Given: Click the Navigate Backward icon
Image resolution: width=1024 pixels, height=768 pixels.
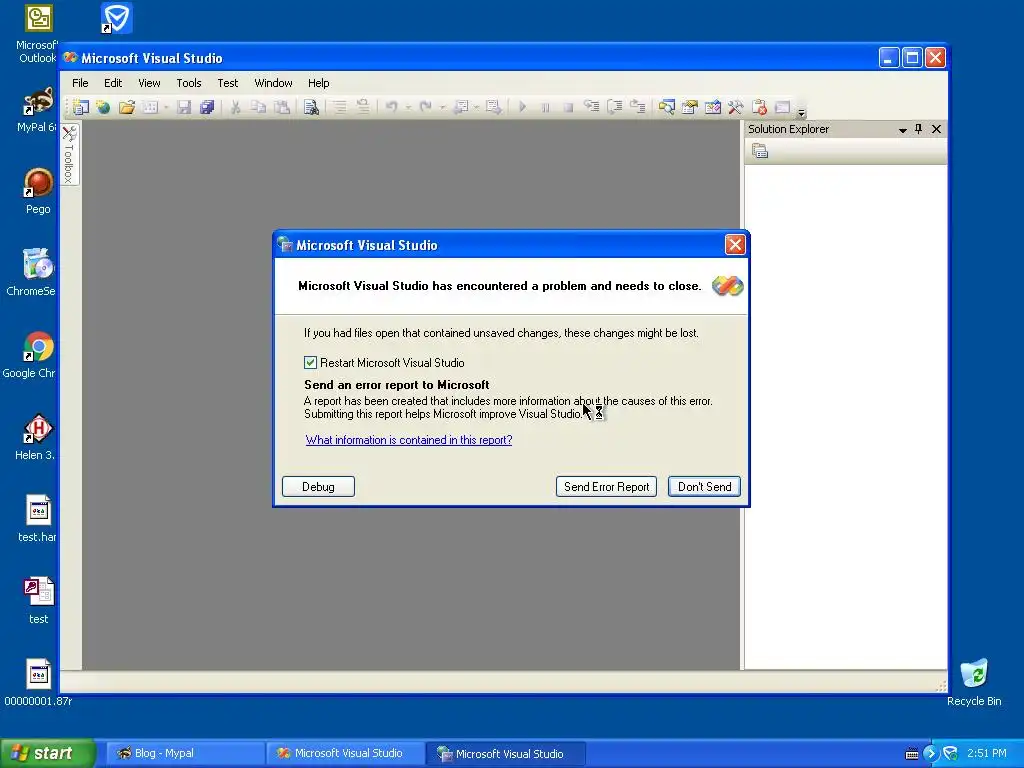Looking at the screenshot, I should click(460, 107).
